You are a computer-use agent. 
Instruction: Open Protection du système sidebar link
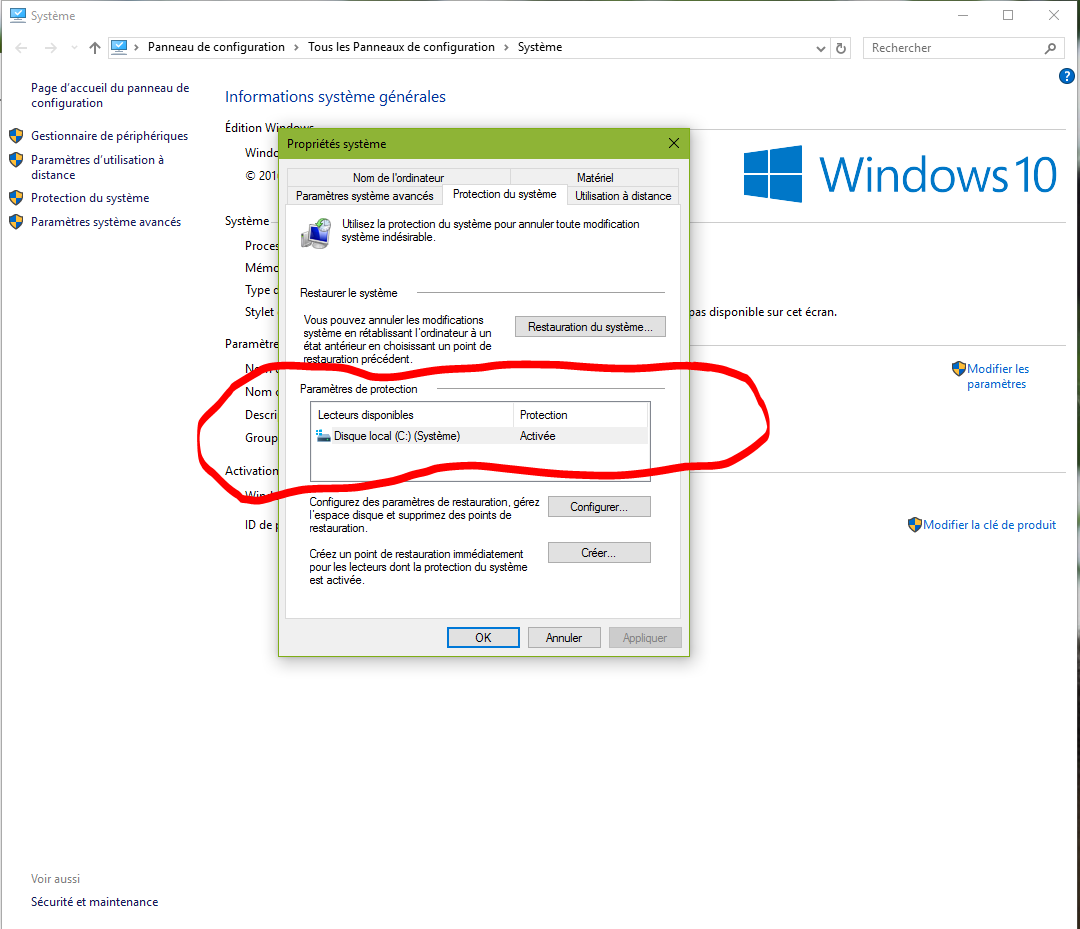pyautogui.click(x=90, y=198)
